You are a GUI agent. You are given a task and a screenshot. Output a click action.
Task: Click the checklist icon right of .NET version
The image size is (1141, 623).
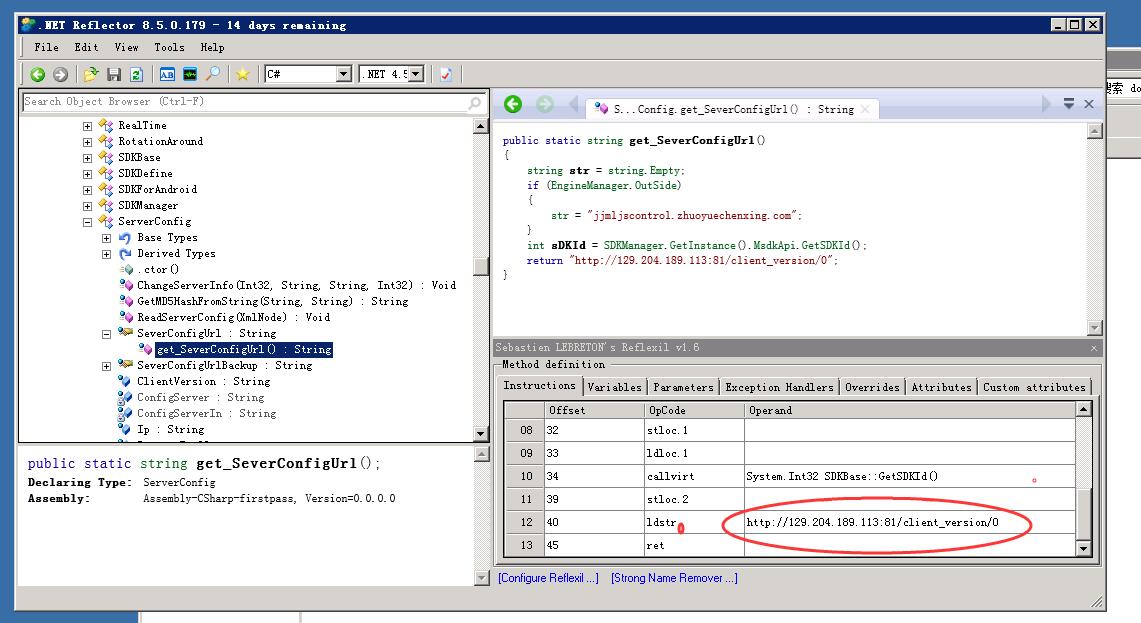[x=446, y=74]
